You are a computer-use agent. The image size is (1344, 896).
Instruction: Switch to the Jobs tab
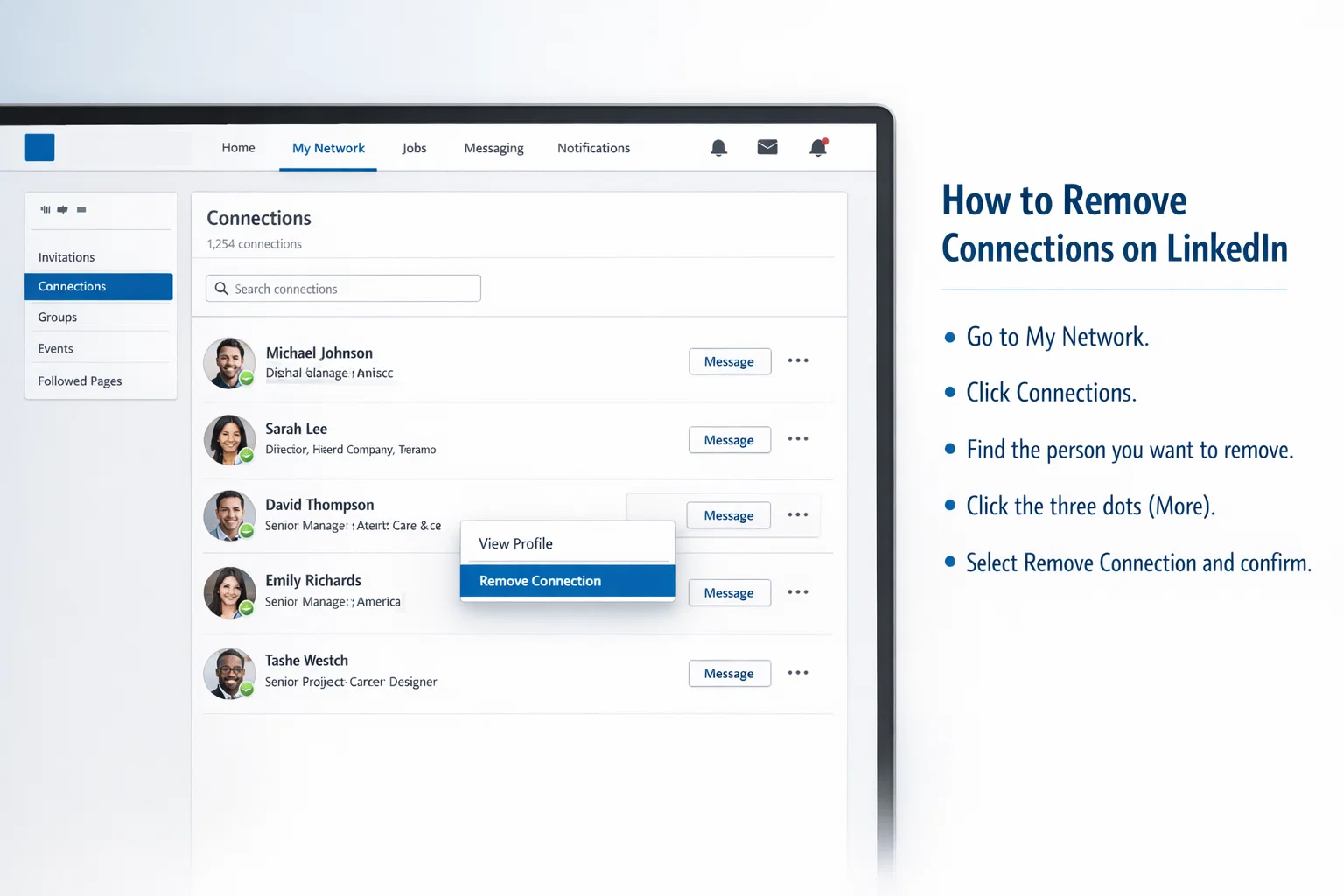pos(414,148)
